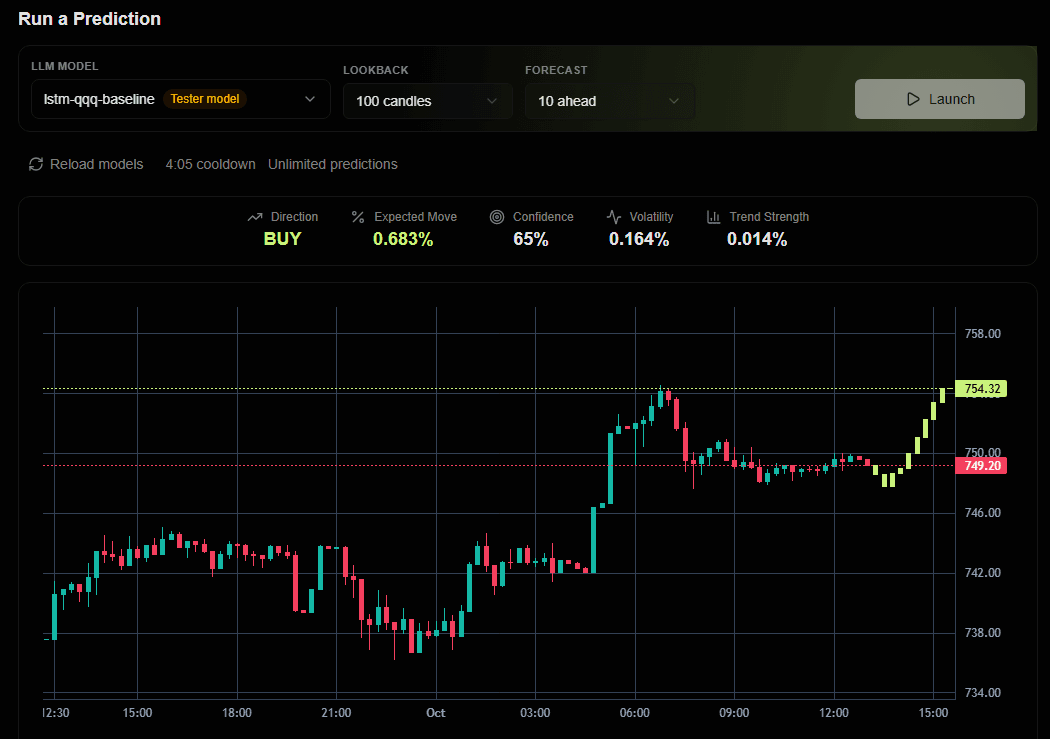Click the BUY direction value
Image resolution: width=1050 pixels, height=739 pixels.
283,239
